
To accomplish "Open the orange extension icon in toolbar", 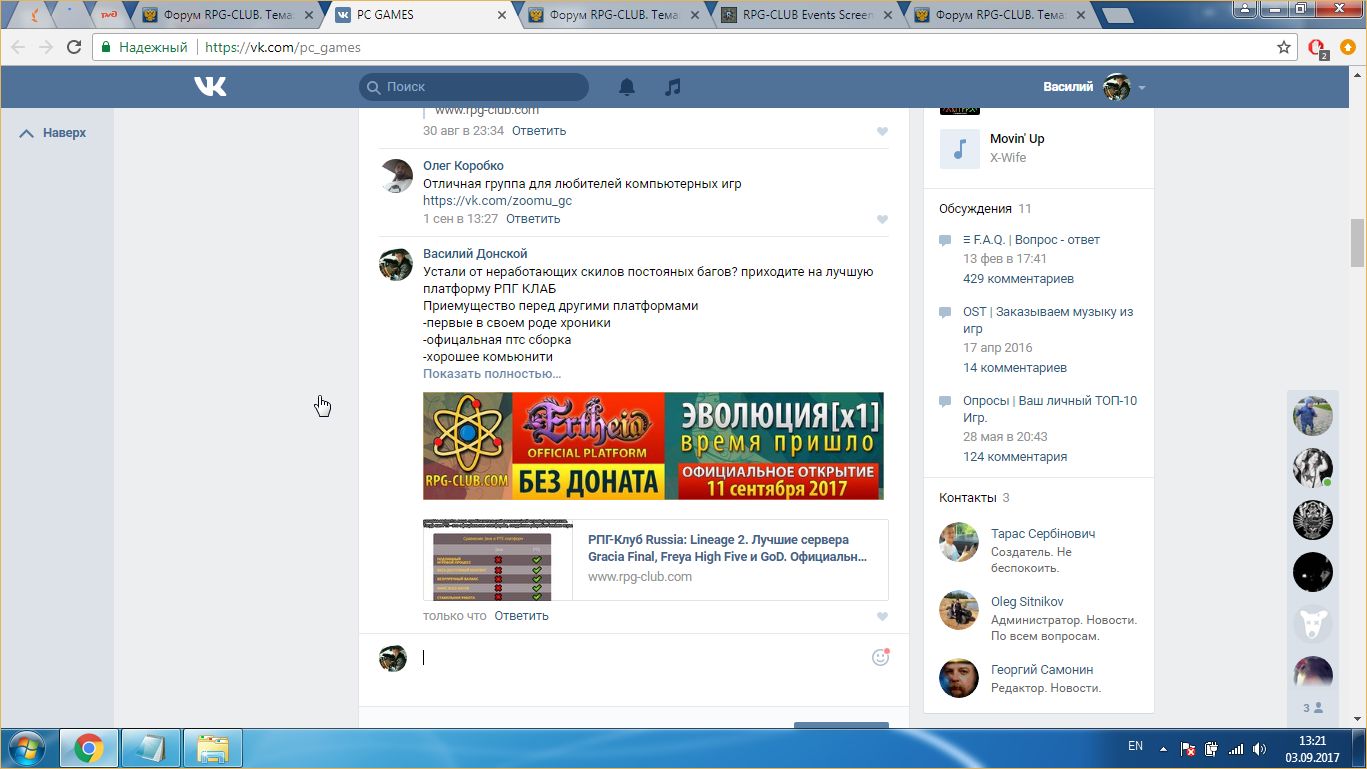I will tap(1348, 47).
